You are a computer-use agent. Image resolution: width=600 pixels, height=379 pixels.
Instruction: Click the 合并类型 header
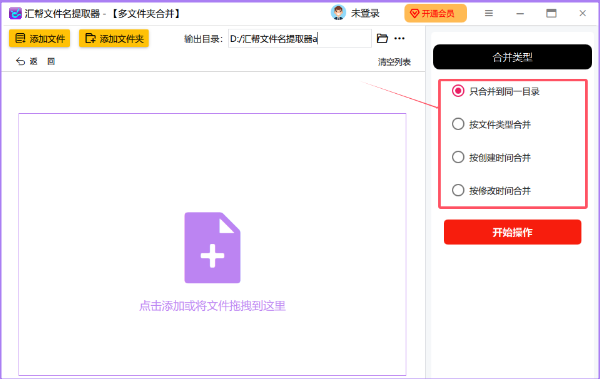[512, 57]
